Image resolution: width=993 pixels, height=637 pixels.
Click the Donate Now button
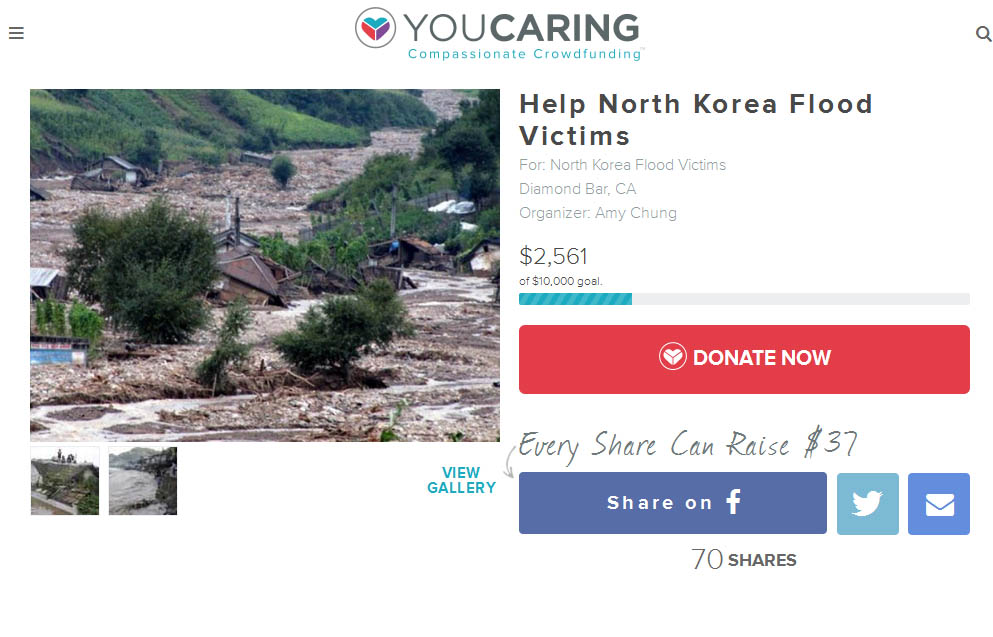744,360
